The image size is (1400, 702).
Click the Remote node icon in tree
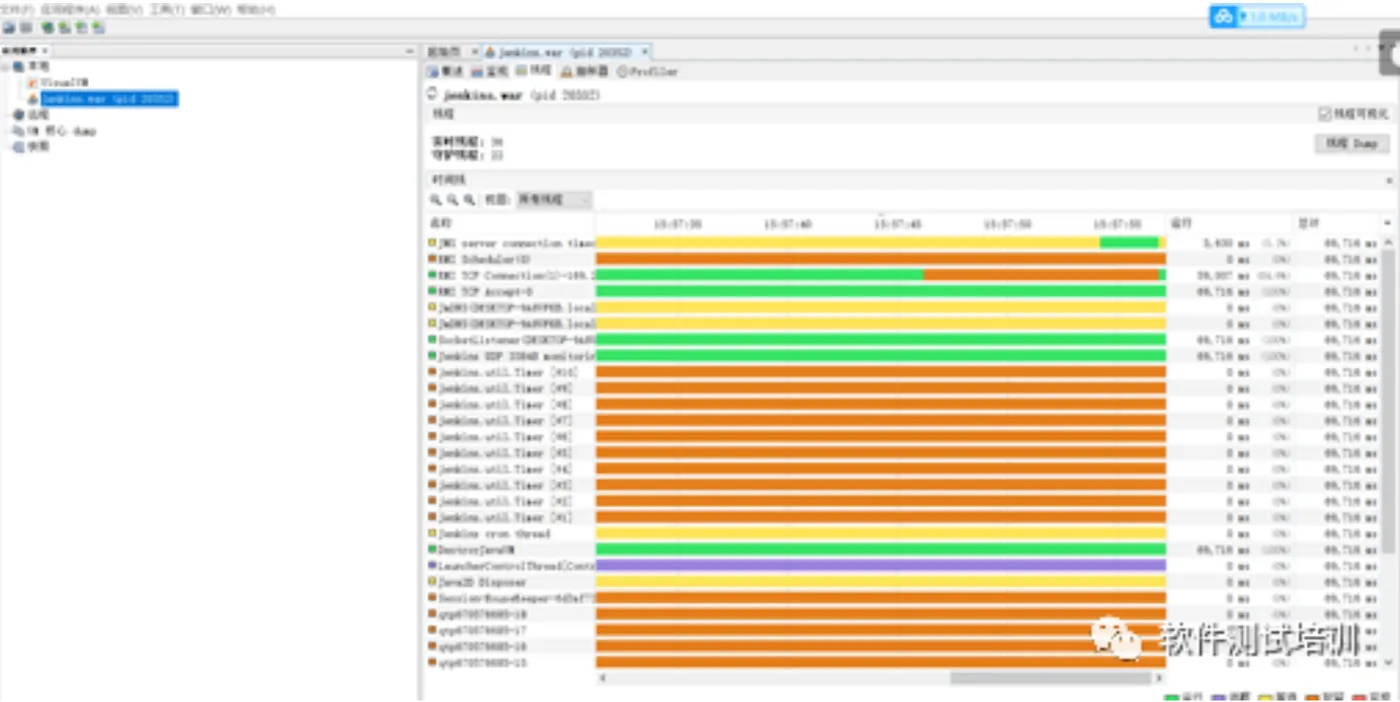point(19,115)
